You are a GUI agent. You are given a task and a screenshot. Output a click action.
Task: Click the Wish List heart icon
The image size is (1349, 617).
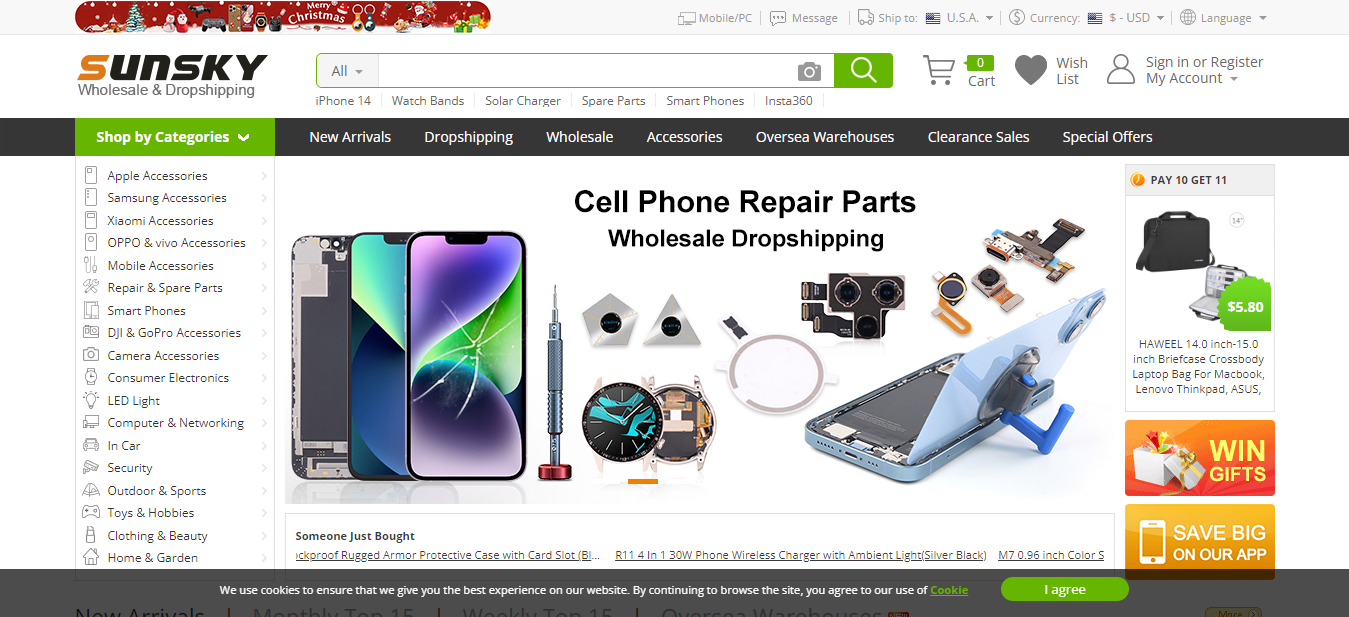[1031, 70]
